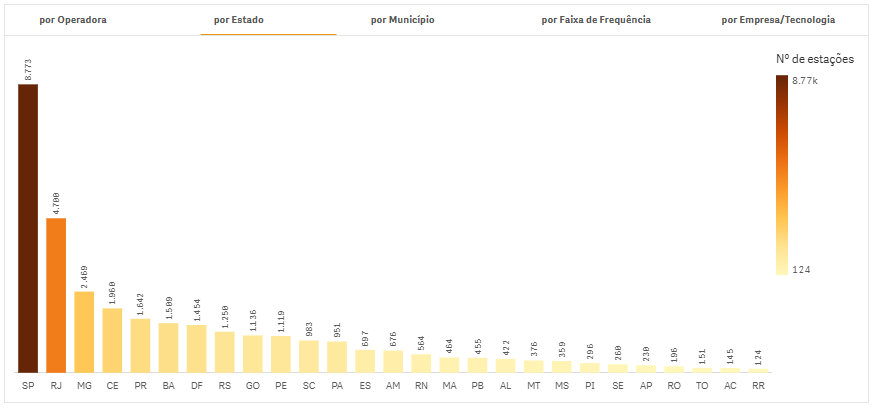Click the AM label on the x-axis
Image resolution: width=873 pixels, height=408 pixels.
393,384
